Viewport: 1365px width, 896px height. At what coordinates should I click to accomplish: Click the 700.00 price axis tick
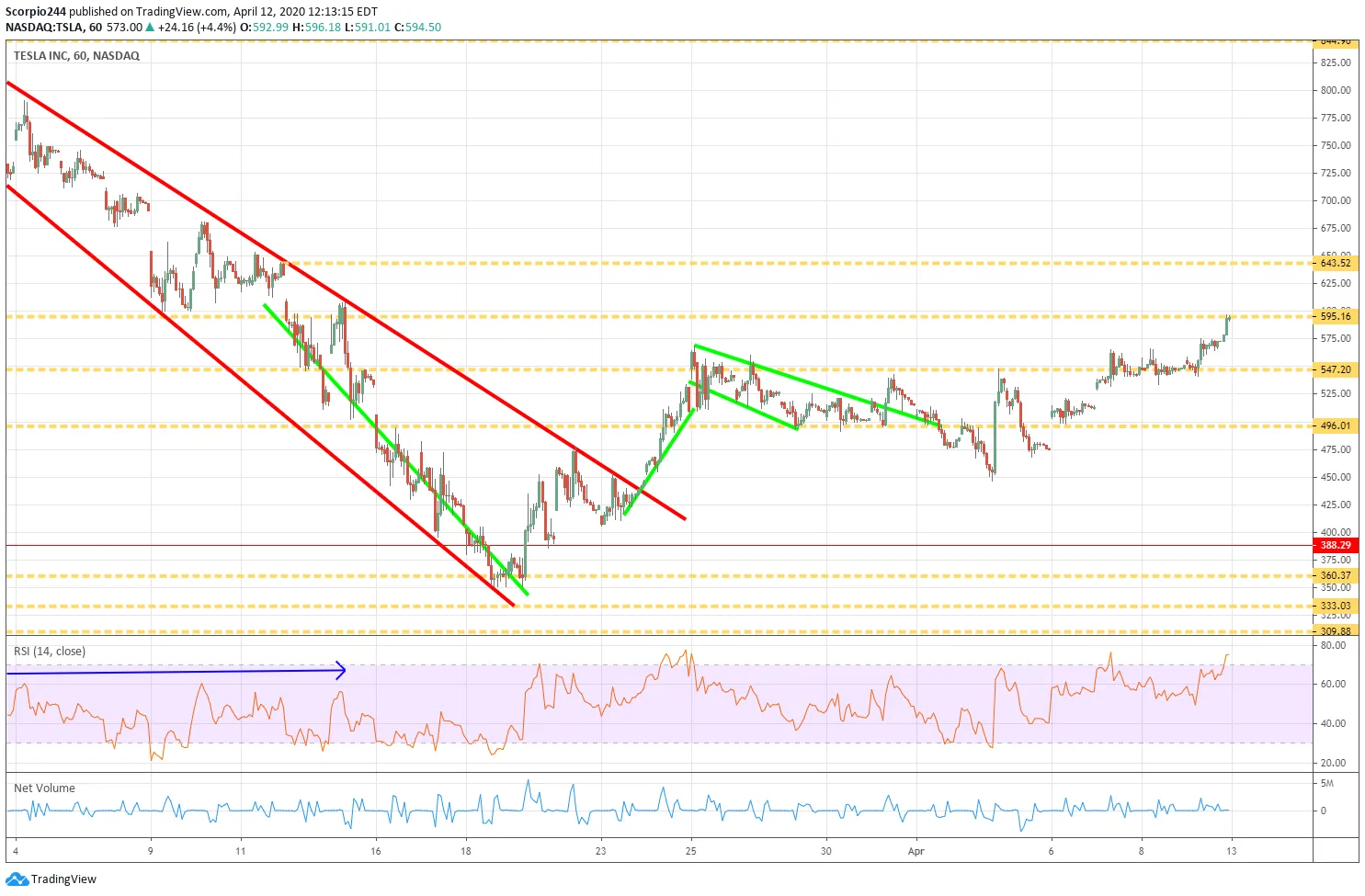click(x=1336, y=200)
